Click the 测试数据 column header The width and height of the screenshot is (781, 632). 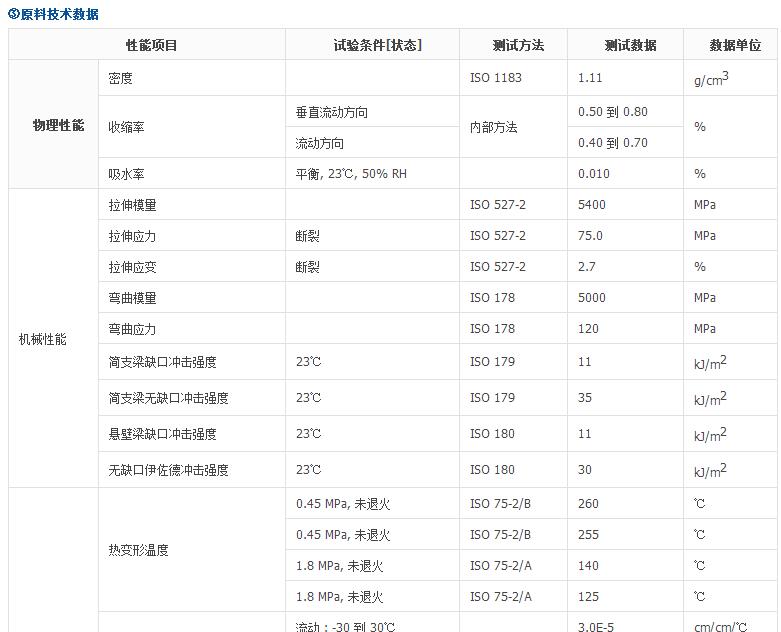coord(630,45)
